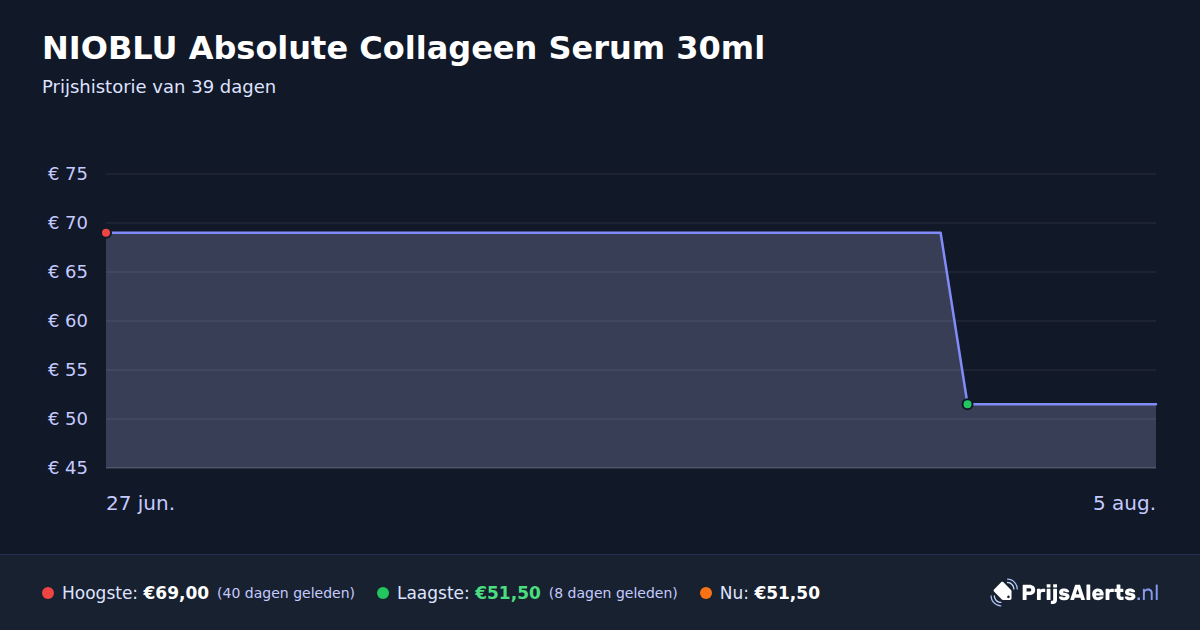Click the red Hoogste legend dot
Image resolution: width=1200 pixels, height=630 pixels.
click(x=48, y=593)
